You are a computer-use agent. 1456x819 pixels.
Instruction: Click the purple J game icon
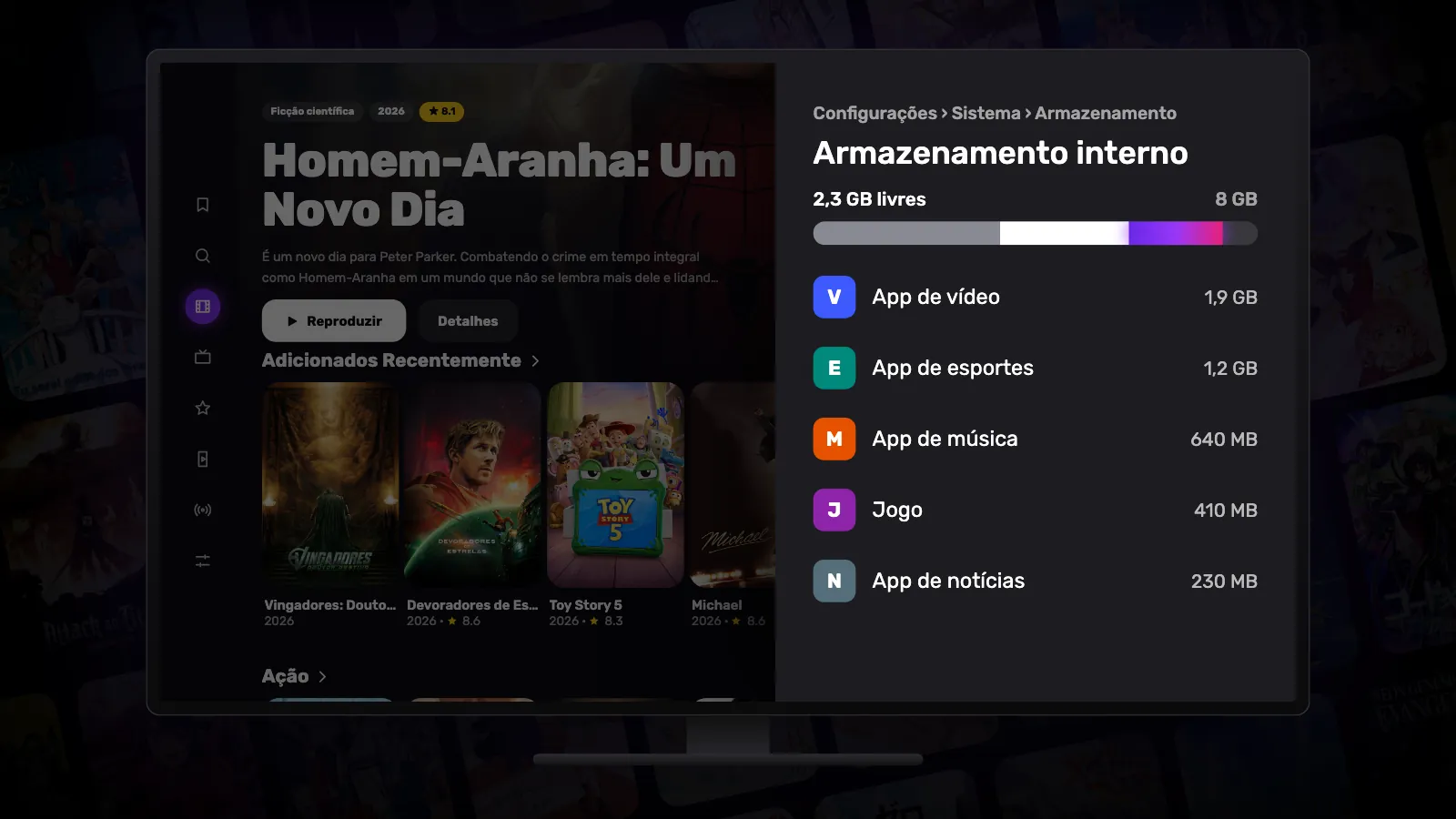click(834, 510)
